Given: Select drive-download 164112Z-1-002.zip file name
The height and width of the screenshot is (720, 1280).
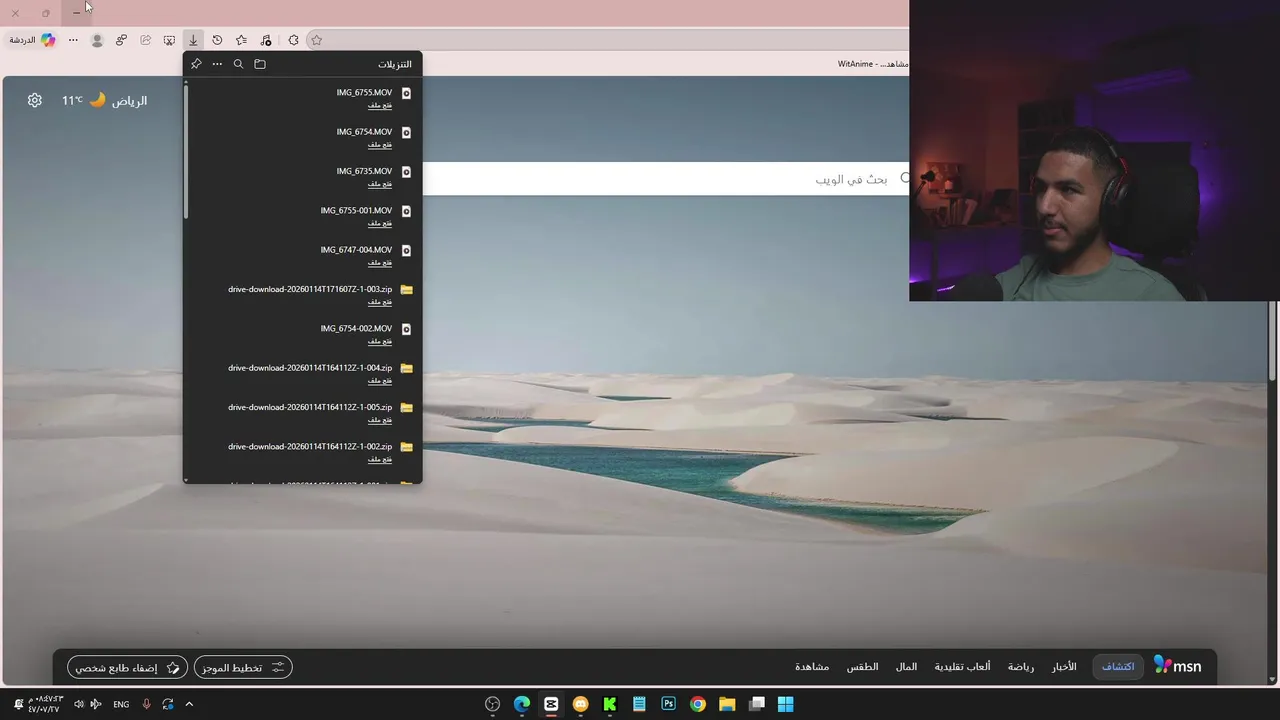Looking at the screenshot, I should tap(310, 446).
